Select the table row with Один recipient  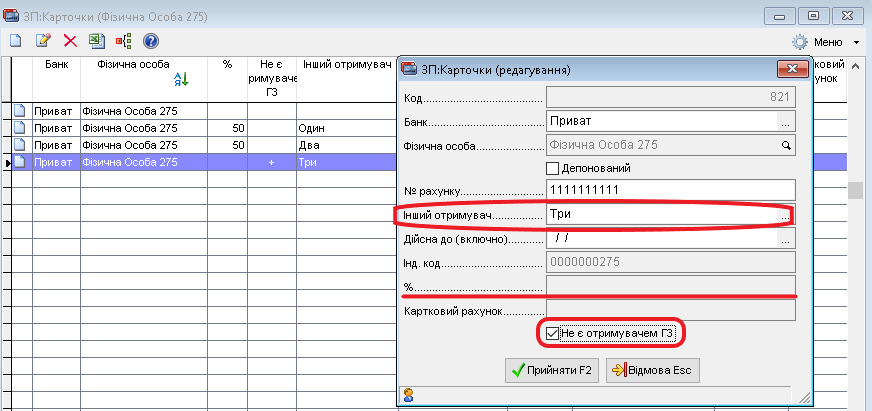pyautogui.click(x=200, y=129)
